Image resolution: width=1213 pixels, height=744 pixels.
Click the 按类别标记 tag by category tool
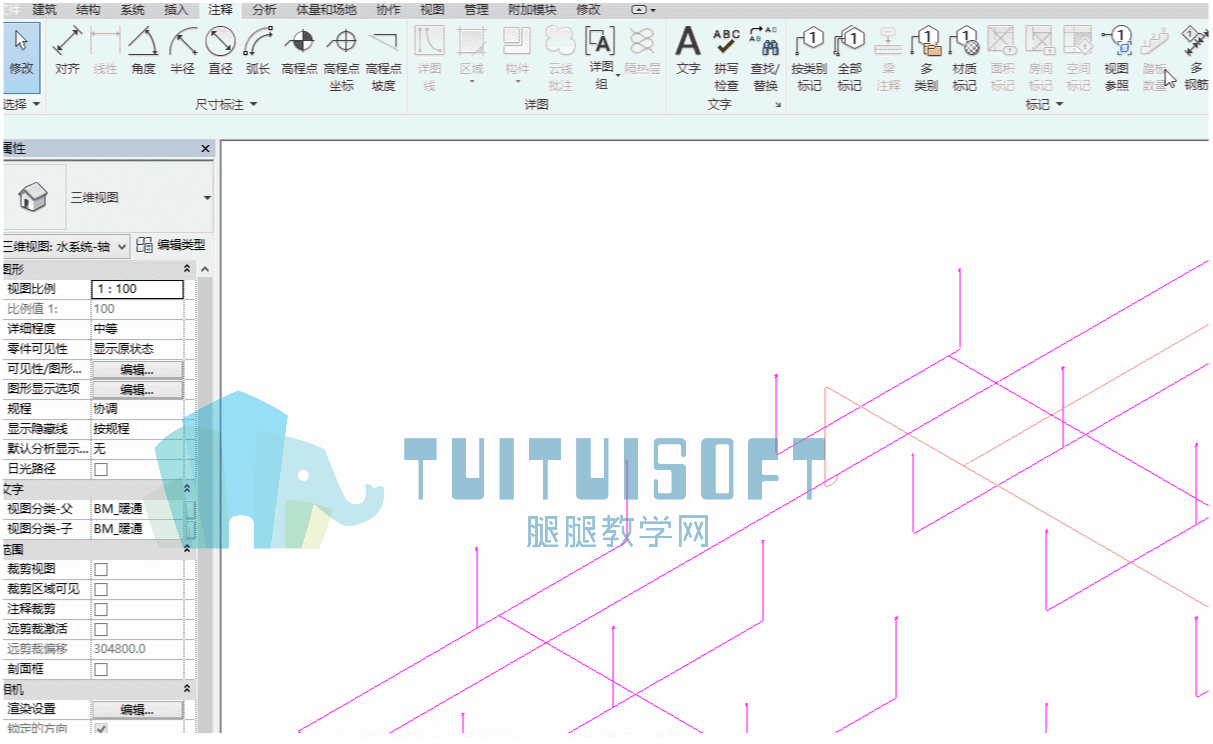pyautogui.click(x=809, y=59)
